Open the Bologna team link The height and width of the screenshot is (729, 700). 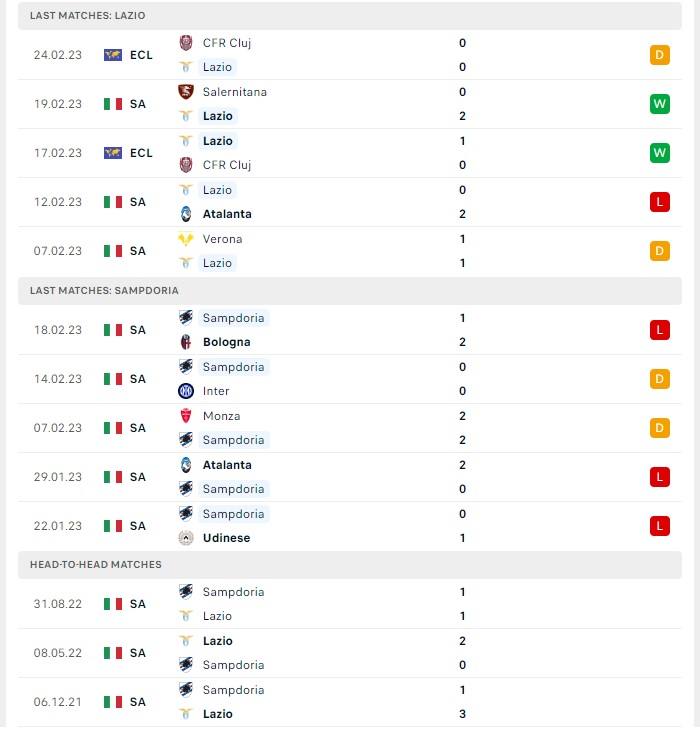point(227,342)
